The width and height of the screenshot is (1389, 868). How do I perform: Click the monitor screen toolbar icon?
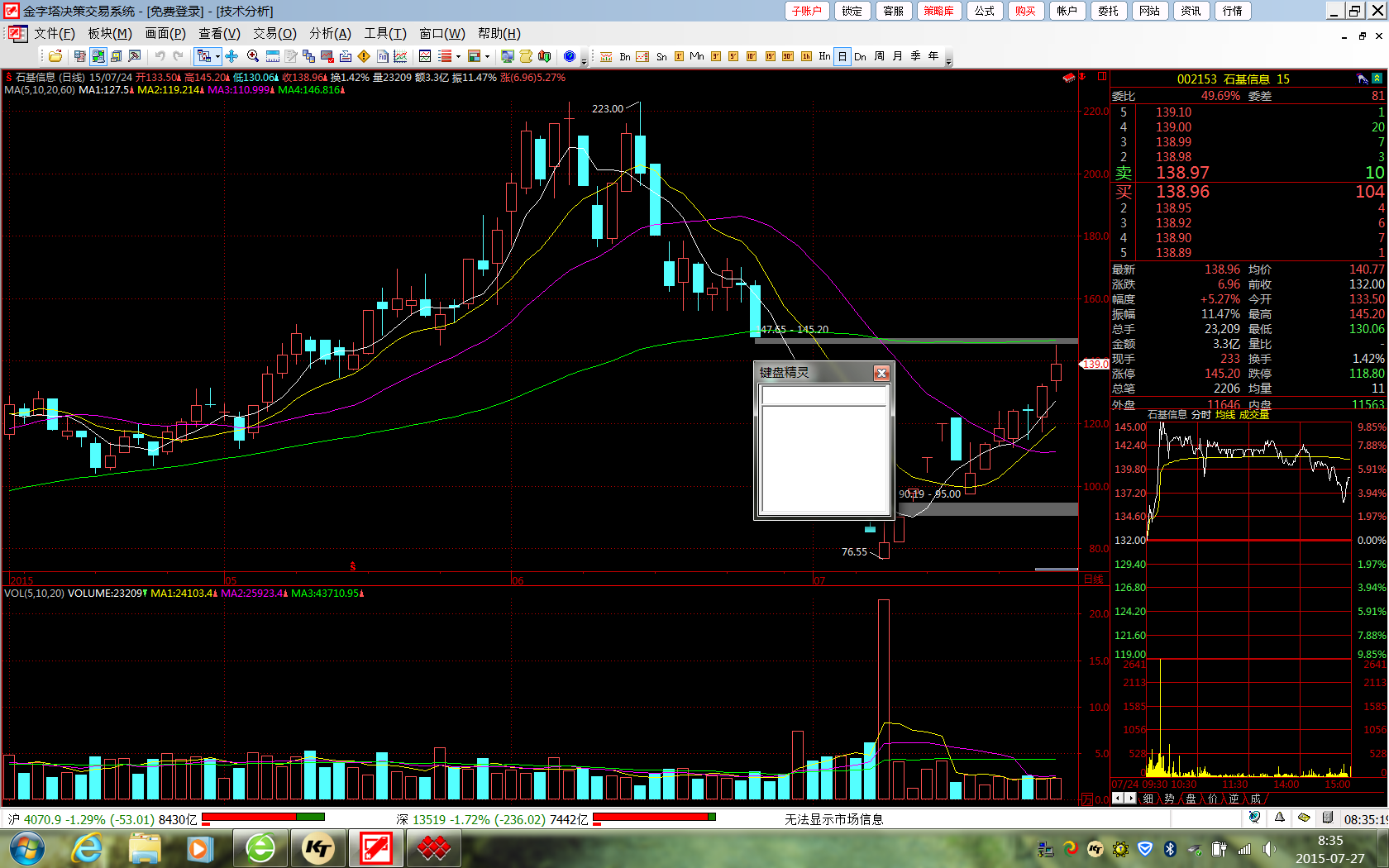pos(507,56)
